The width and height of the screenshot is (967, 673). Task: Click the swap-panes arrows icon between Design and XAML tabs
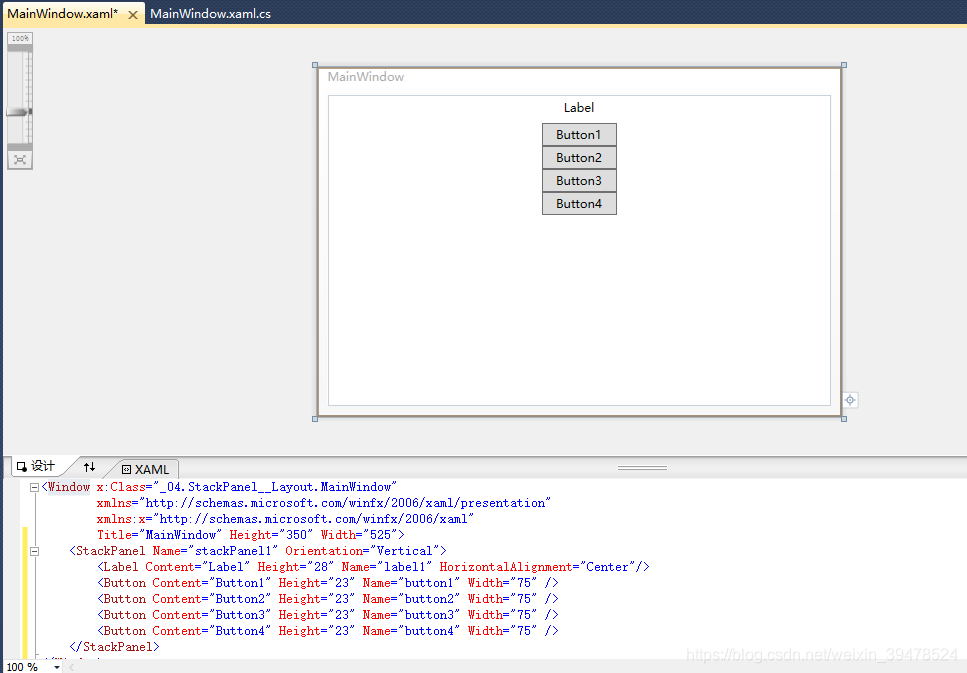pos(89,466)
